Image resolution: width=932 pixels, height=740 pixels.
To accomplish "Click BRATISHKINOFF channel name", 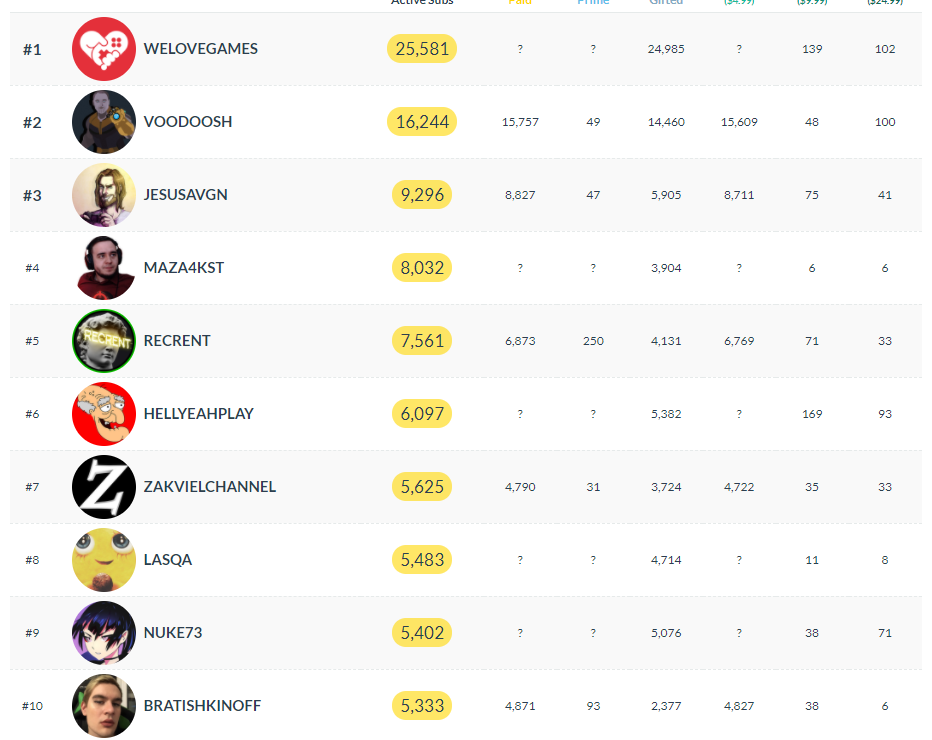I will click(x=202, y=706).
